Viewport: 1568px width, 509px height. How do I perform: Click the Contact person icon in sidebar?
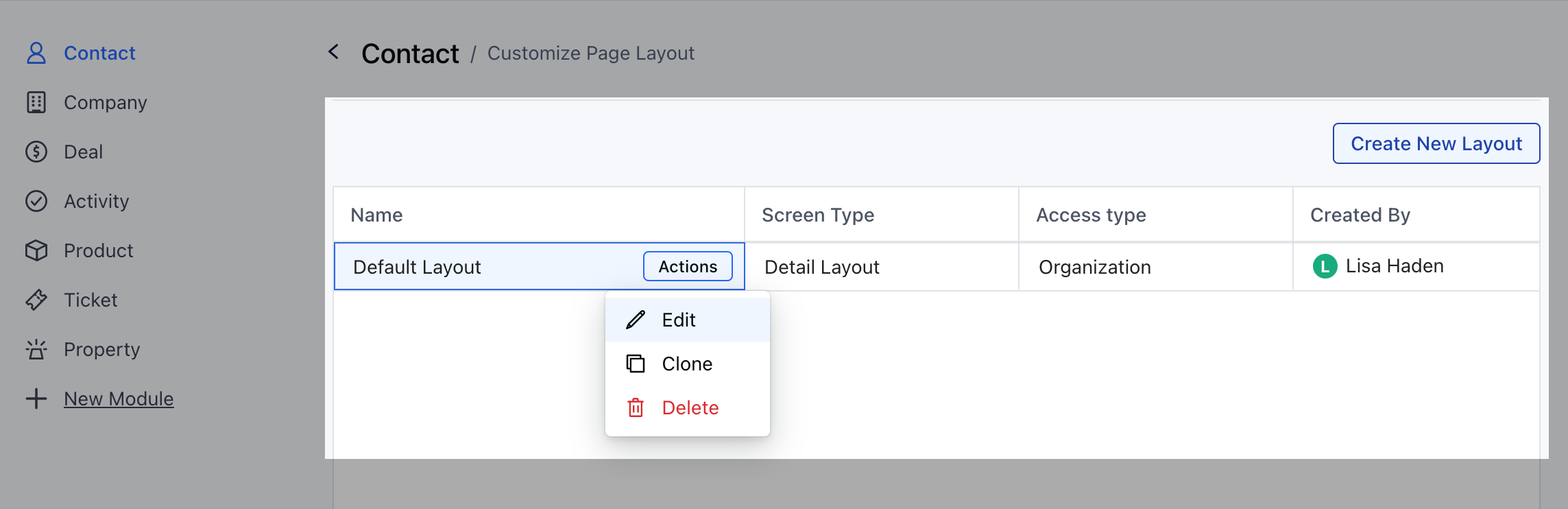point(36,53)
